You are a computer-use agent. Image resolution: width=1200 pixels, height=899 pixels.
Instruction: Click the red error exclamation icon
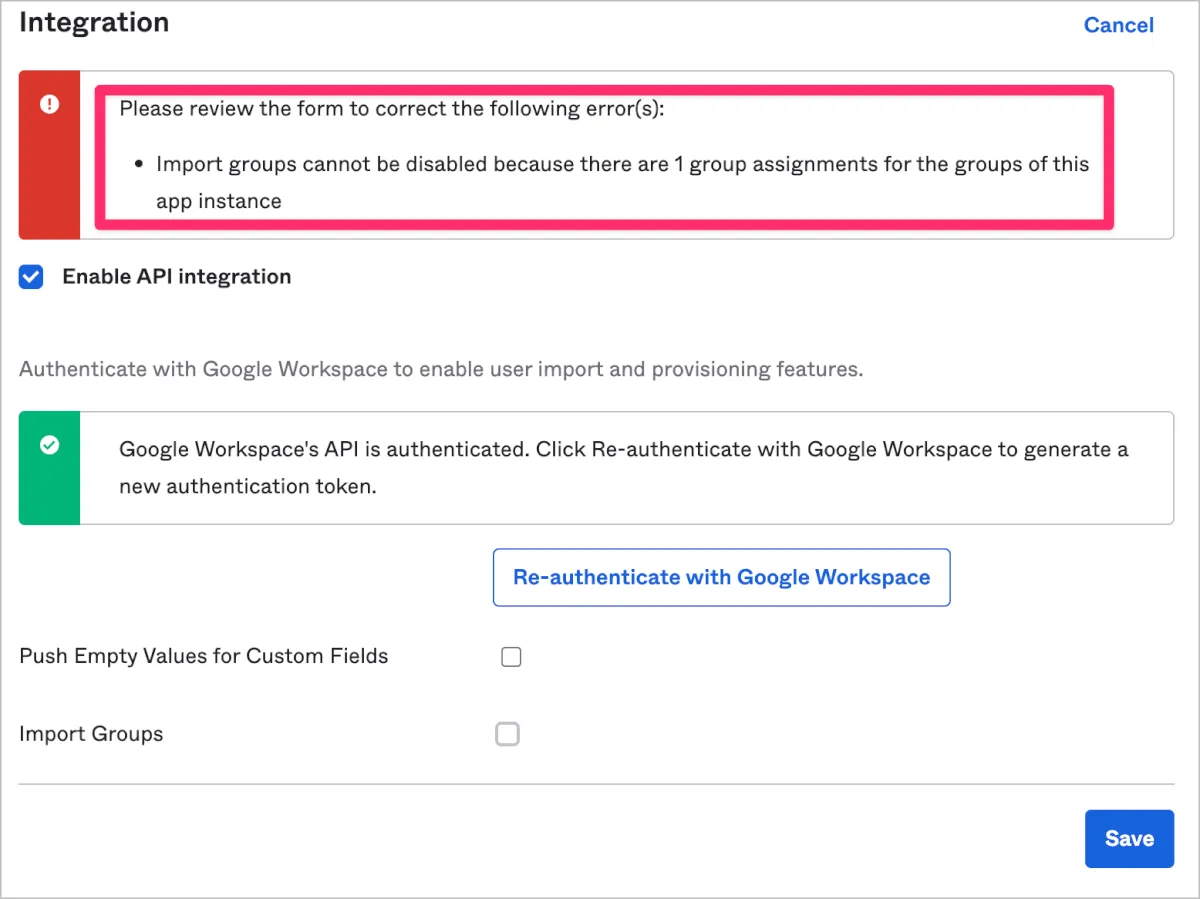(x=49, y=104)
